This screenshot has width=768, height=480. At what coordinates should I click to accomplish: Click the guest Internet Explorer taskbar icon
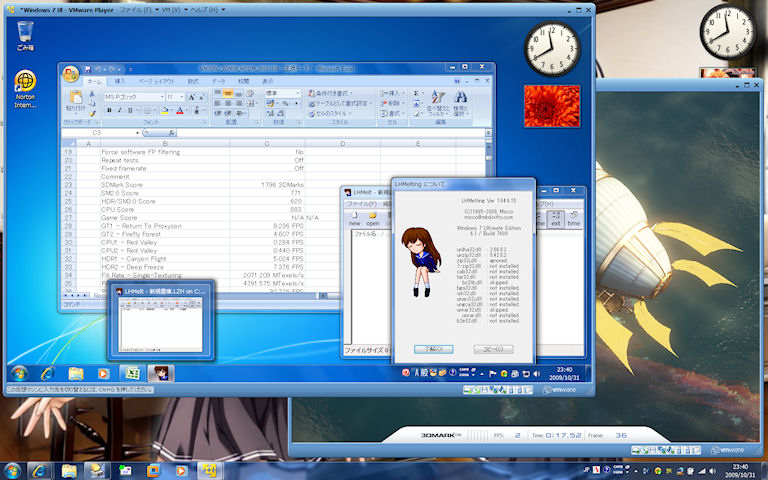[x=48, y=373]
